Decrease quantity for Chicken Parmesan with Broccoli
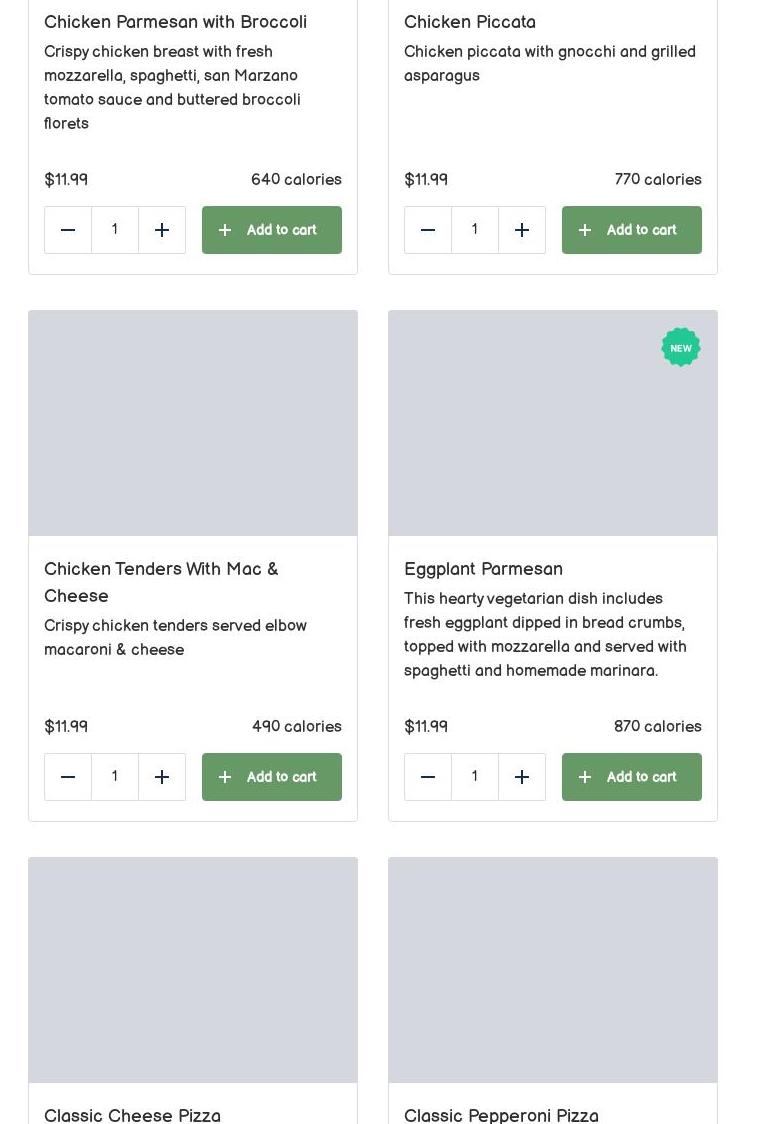Screen dimensions: 765x1124 click(68, 230)
